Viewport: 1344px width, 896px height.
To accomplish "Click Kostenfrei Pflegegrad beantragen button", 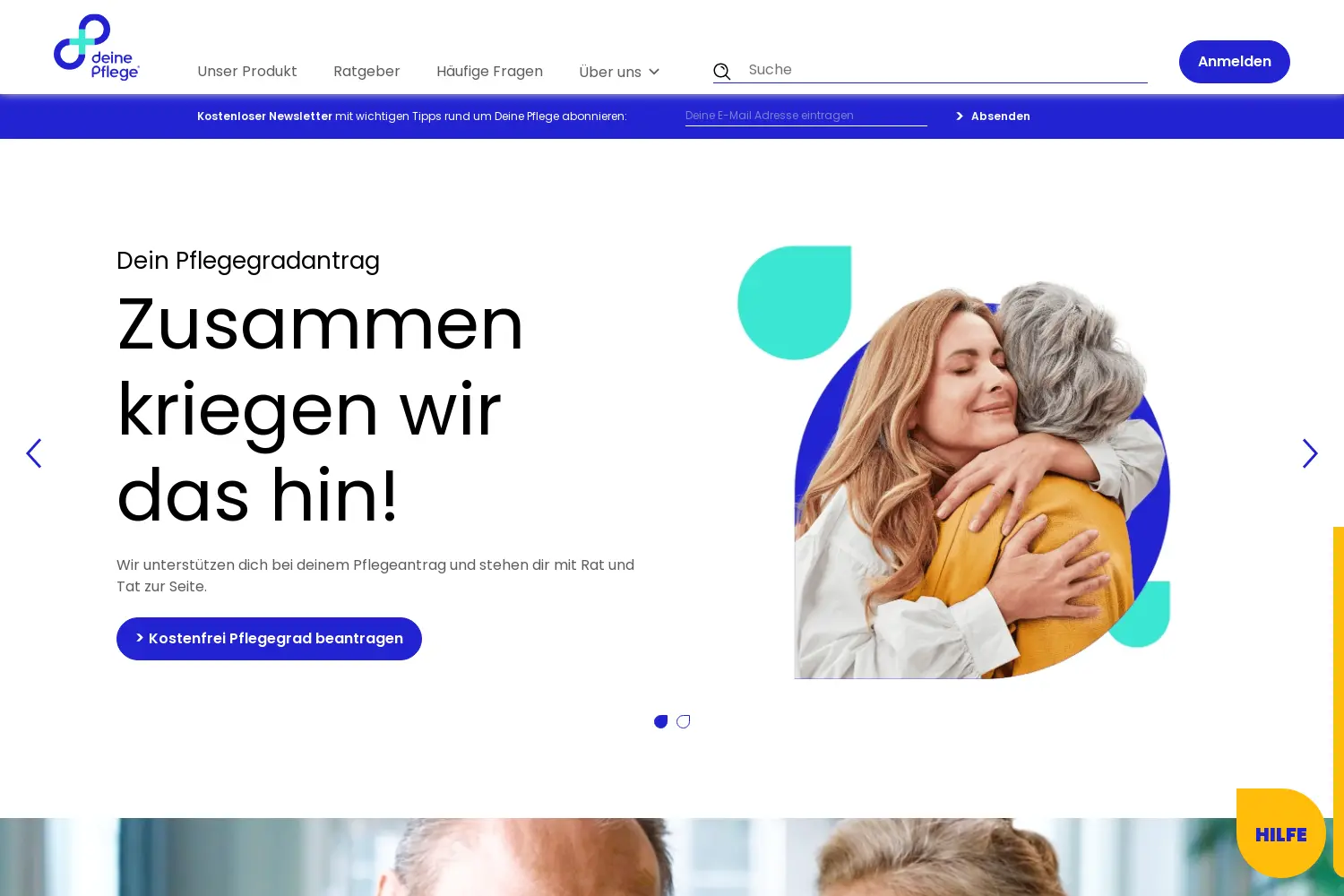I will [269, 639].
